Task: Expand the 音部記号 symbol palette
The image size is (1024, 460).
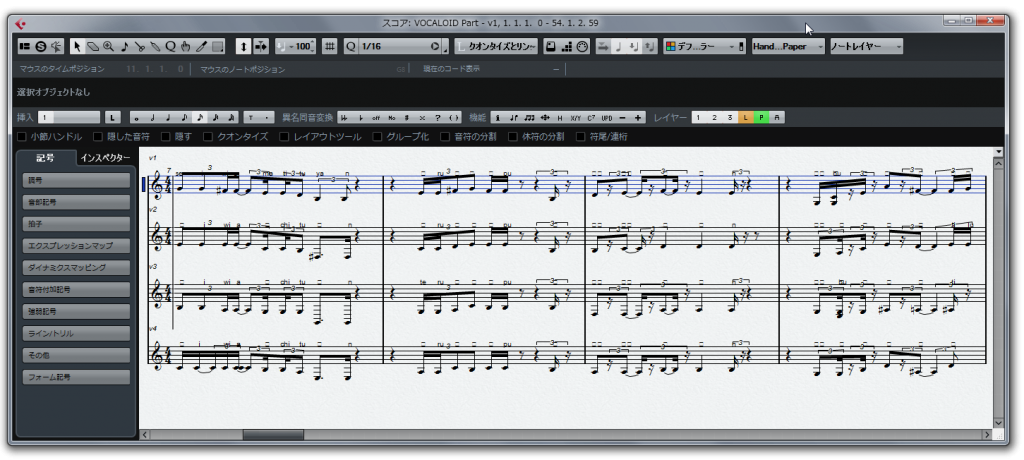Action: 76,203
